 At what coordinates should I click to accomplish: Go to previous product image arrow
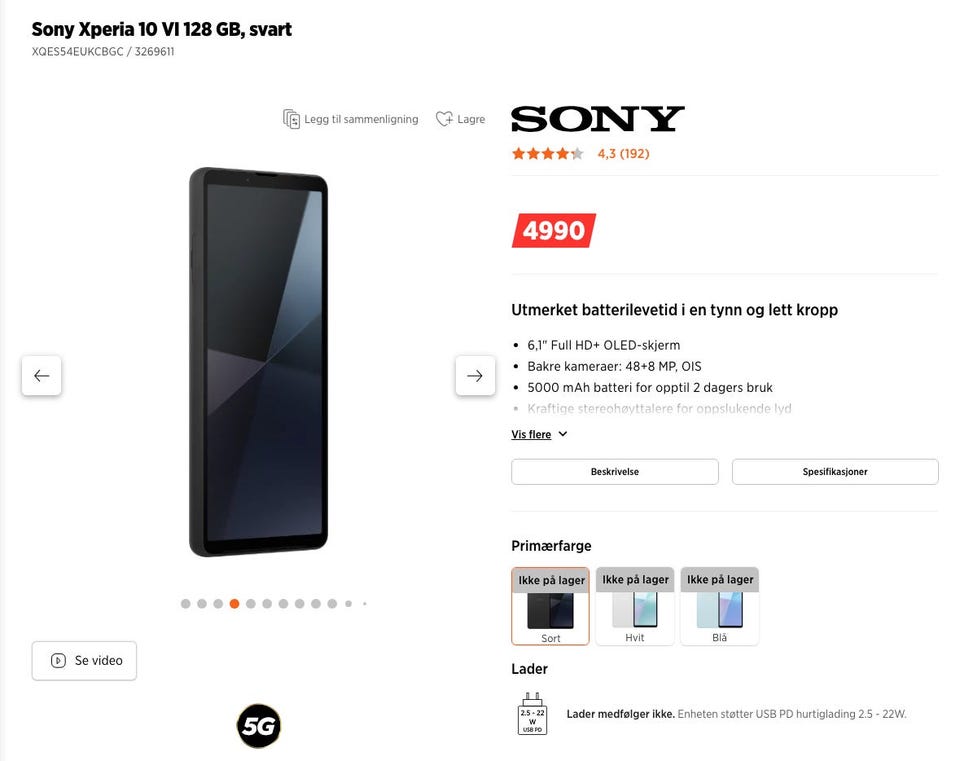click(42, 375)
